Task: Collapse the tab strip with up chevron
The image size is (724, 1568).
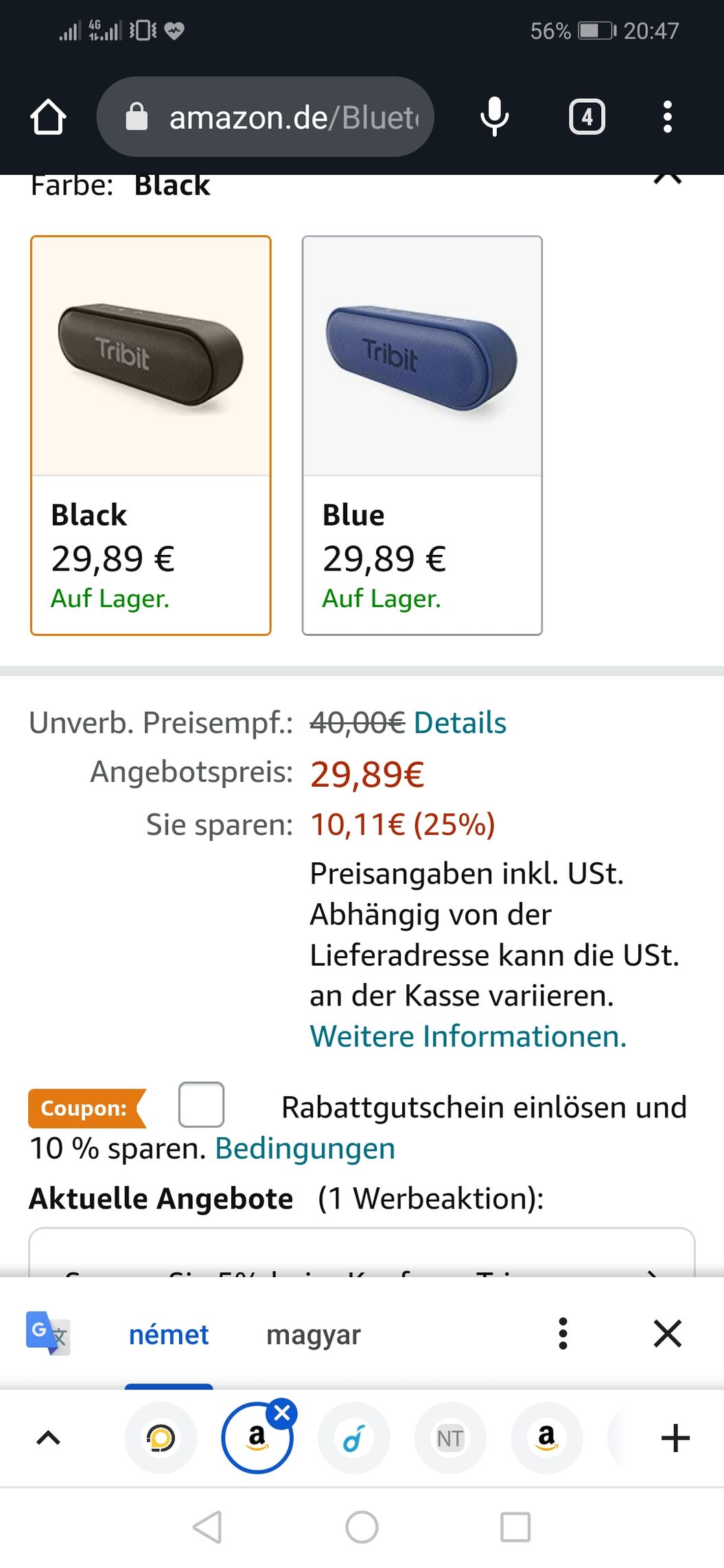Action: 48,1438
